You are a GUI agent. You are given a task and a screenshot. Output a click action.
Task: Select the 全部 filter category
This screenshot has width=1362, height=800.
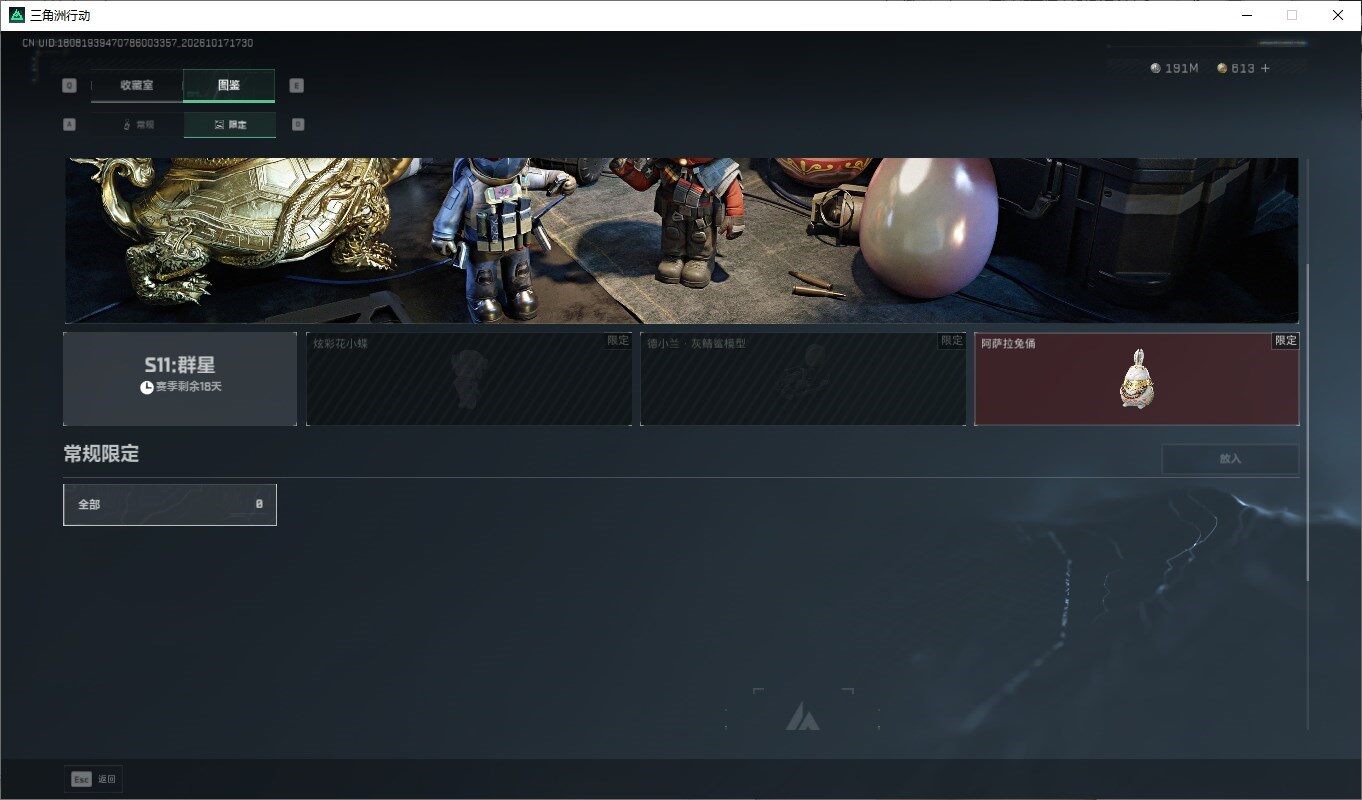(170, 505)
